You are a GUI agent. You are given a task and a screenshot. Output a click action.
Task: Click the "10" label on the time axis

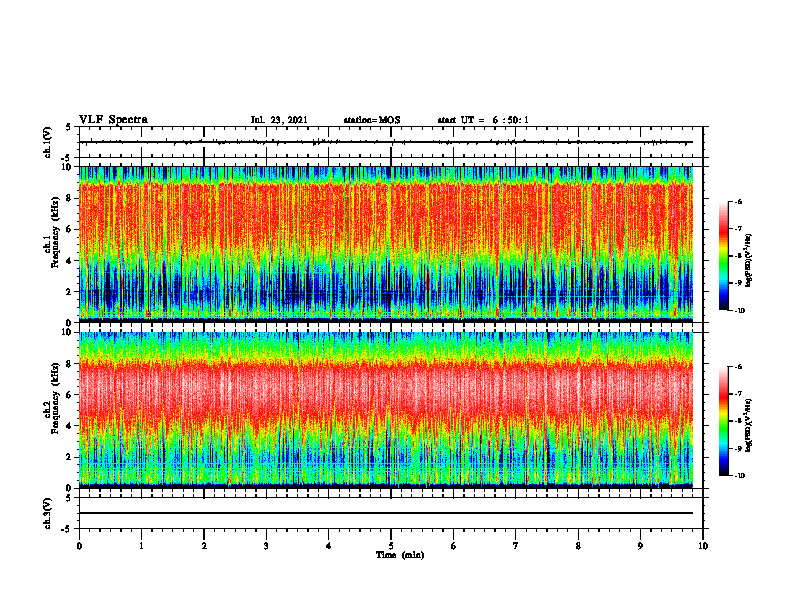(x=703, y=546)
